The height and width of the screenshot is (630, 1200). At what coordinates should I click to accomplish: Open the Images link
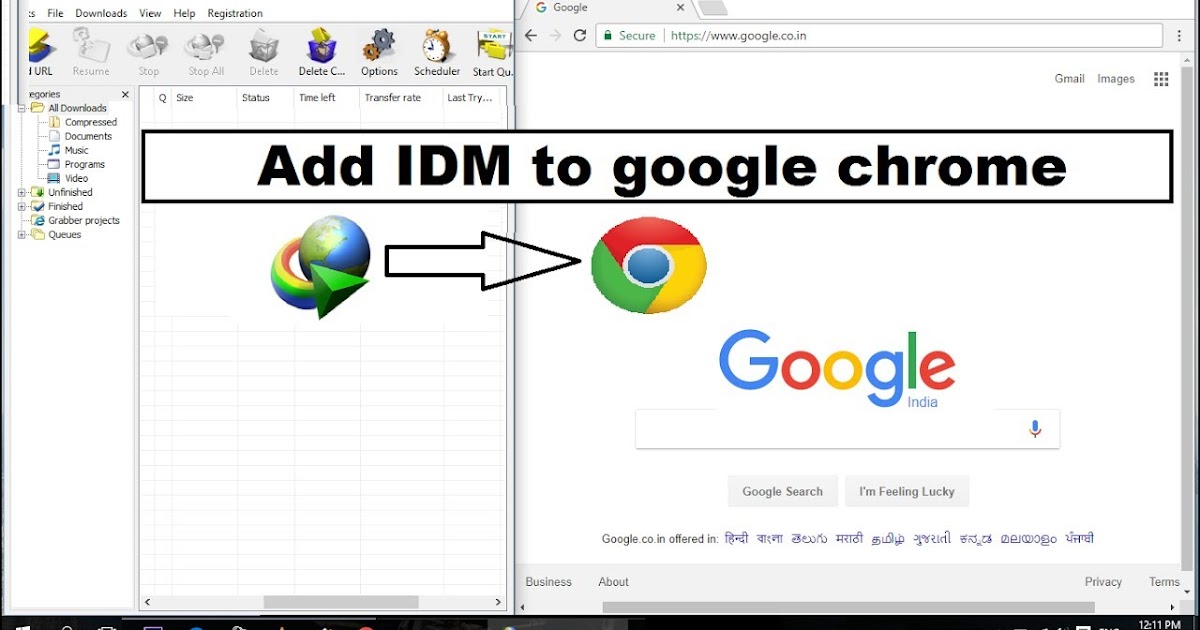[1116, 79]
